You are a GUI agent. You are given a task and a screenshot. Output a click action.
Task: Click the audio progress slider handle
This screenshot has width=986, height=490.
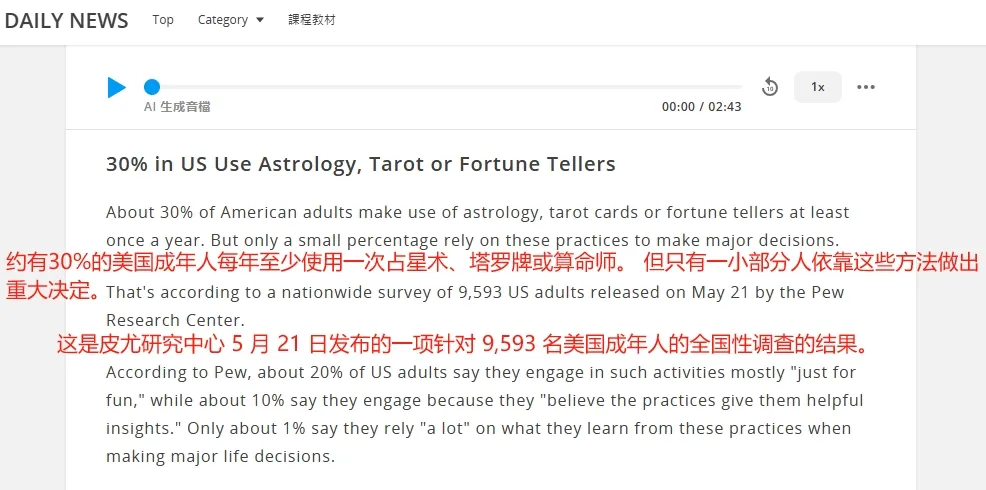(x=152, y=87)
